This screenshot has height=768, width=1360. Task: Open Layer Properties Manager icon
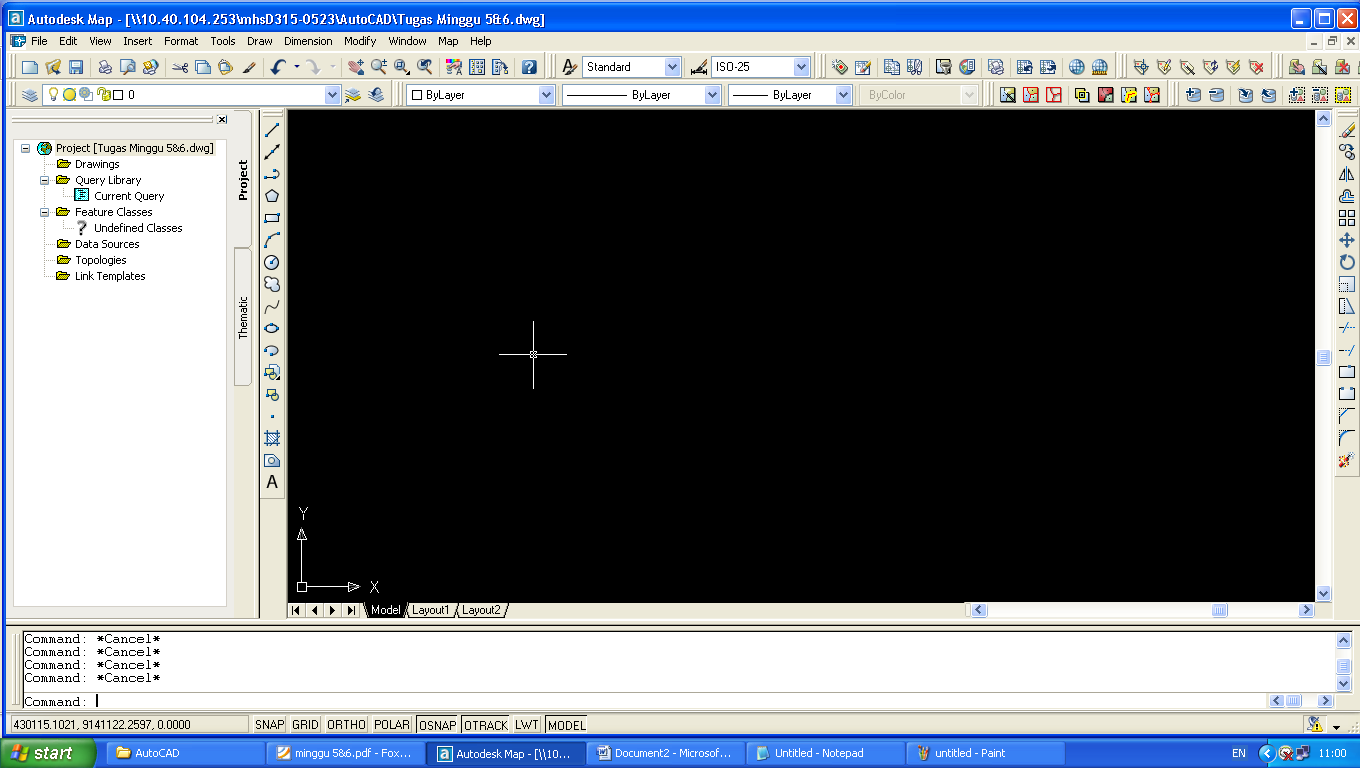pyautogui.click(x=30, y=95)
